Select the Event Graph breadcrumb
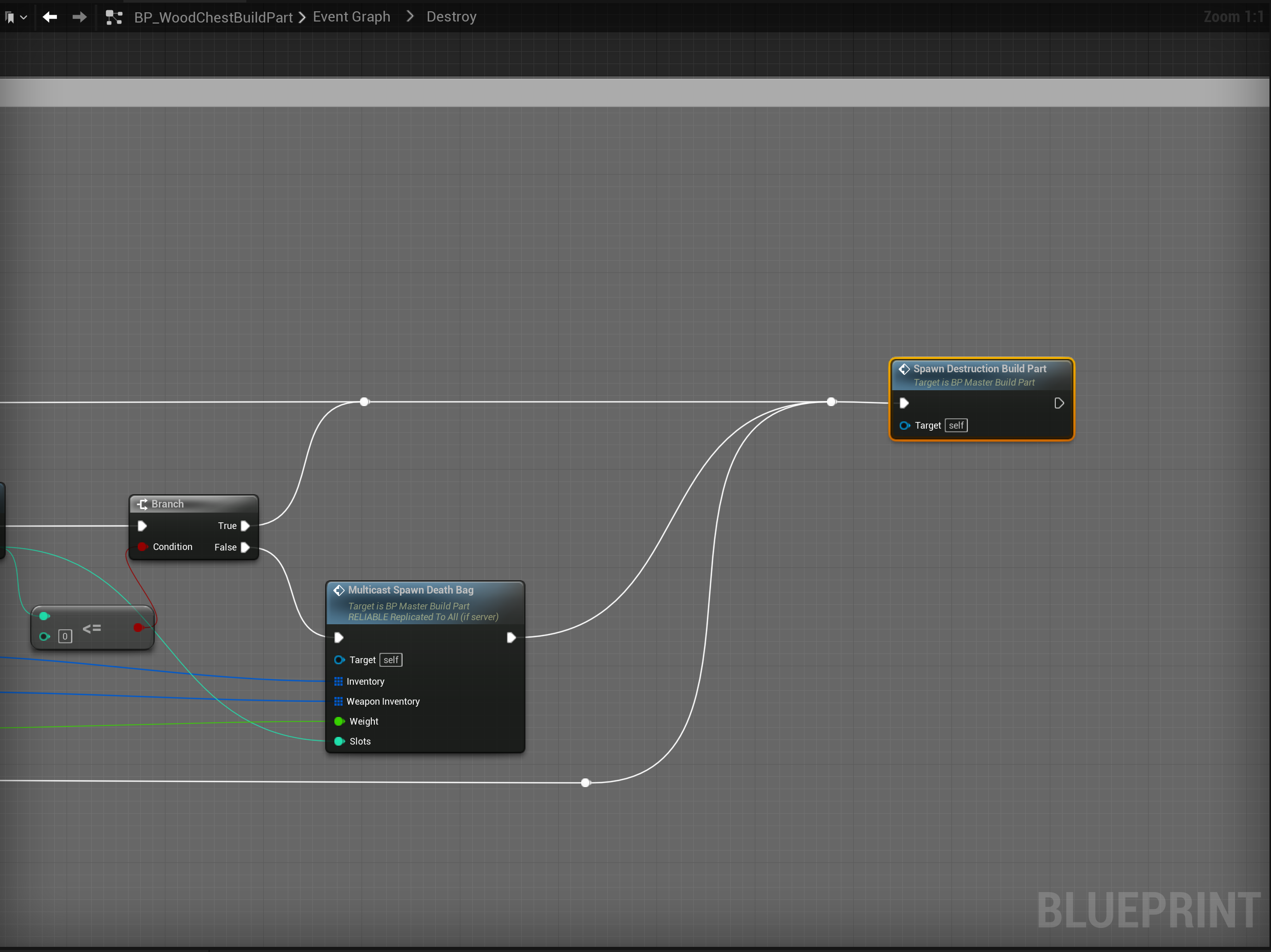Image resolution: width=1271 pixels, height=952 pixels. 351,17
